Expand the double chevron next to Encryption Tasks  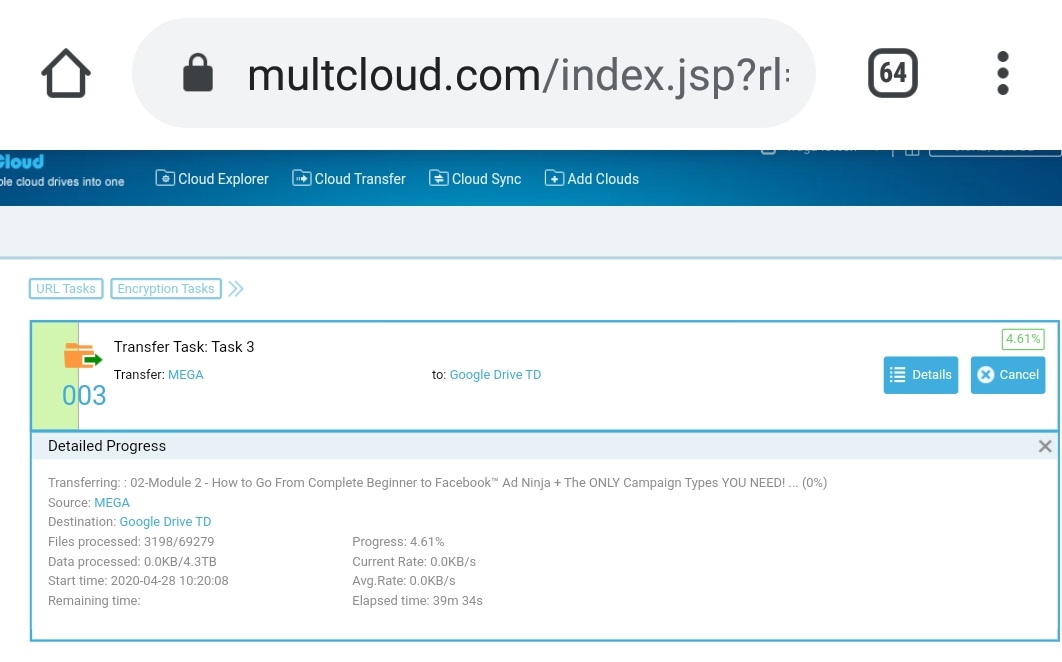(x=236, y=289)
